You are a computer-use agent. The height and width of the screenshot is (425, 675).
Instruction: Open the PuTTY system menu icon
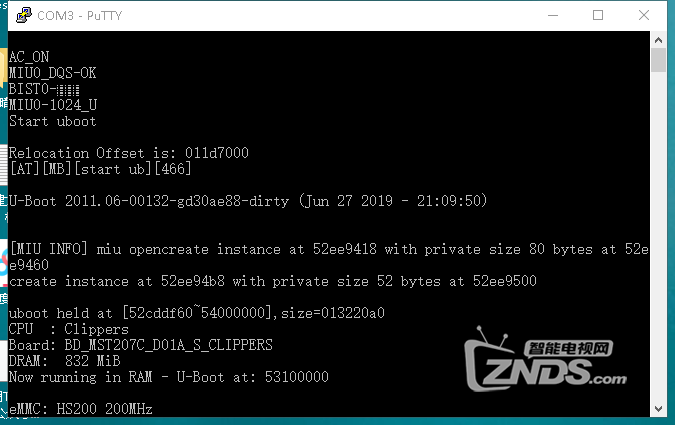point(24,15)
